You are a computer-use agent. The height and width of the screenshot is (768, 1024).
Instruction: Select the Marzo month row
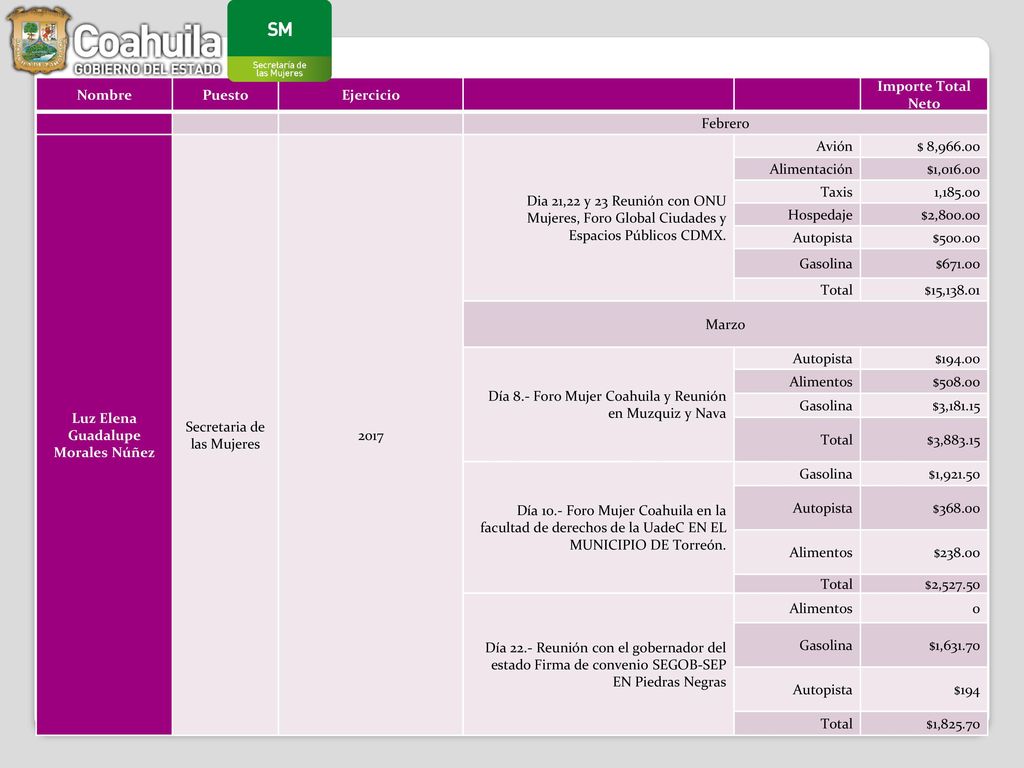[x=725, y=324]
